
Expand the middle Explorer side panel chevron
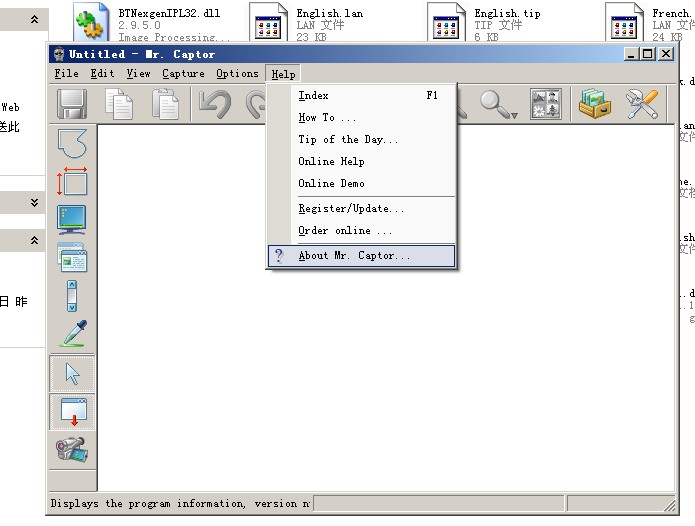coord(34,203)
